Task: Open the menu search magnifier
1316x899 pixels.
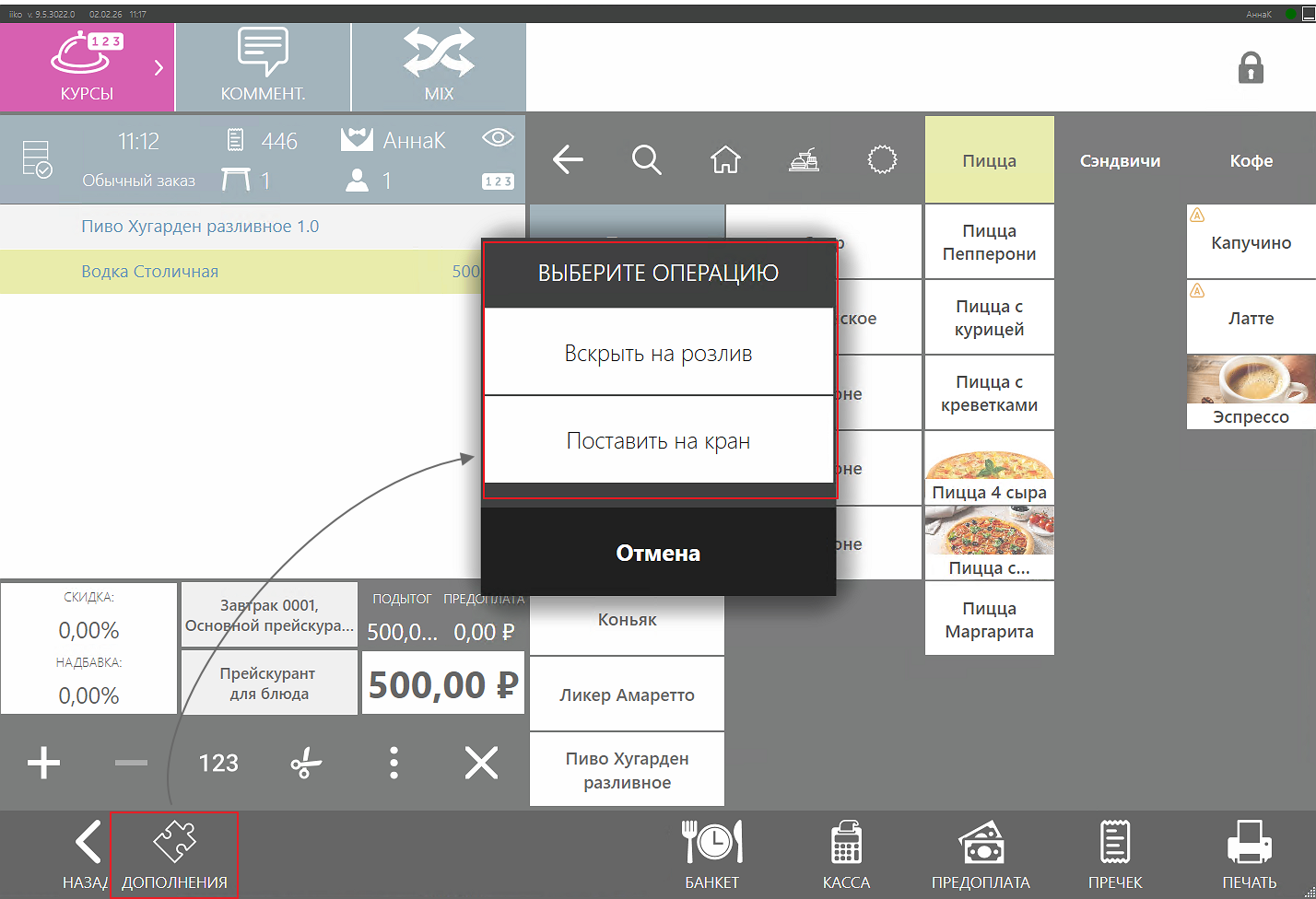Action: click(647, 160)
